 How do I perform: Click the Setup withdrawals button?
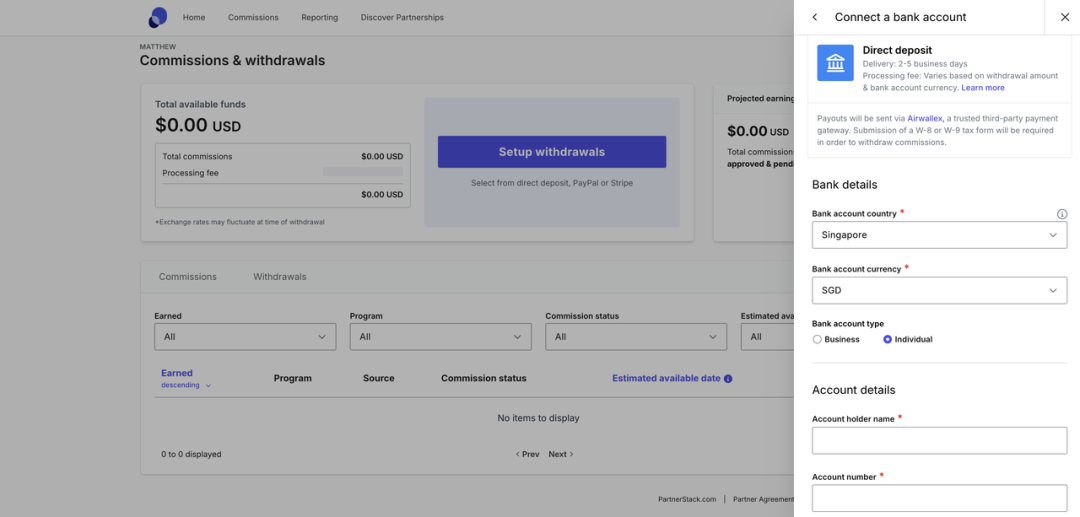pos(552,152)
